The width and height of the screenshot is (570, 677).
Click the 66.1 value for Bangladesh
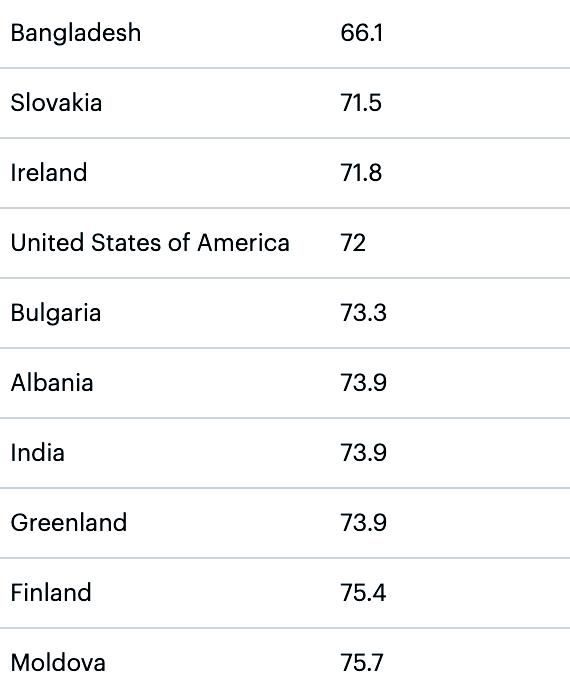click(x=361, y=33)
